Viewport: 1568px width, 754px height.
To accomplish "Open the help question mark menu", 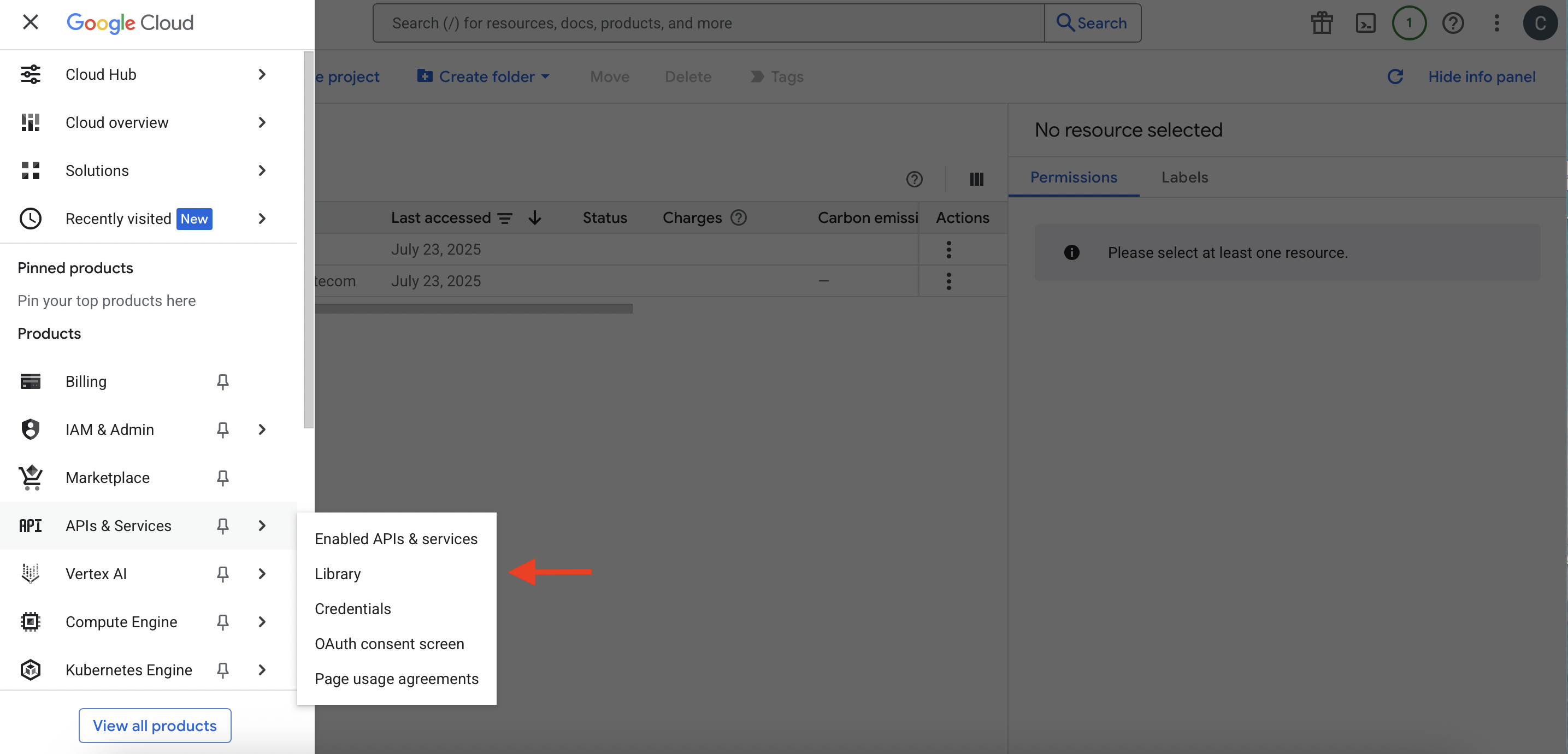I will pyautogui.click(x=1453, y=23).
